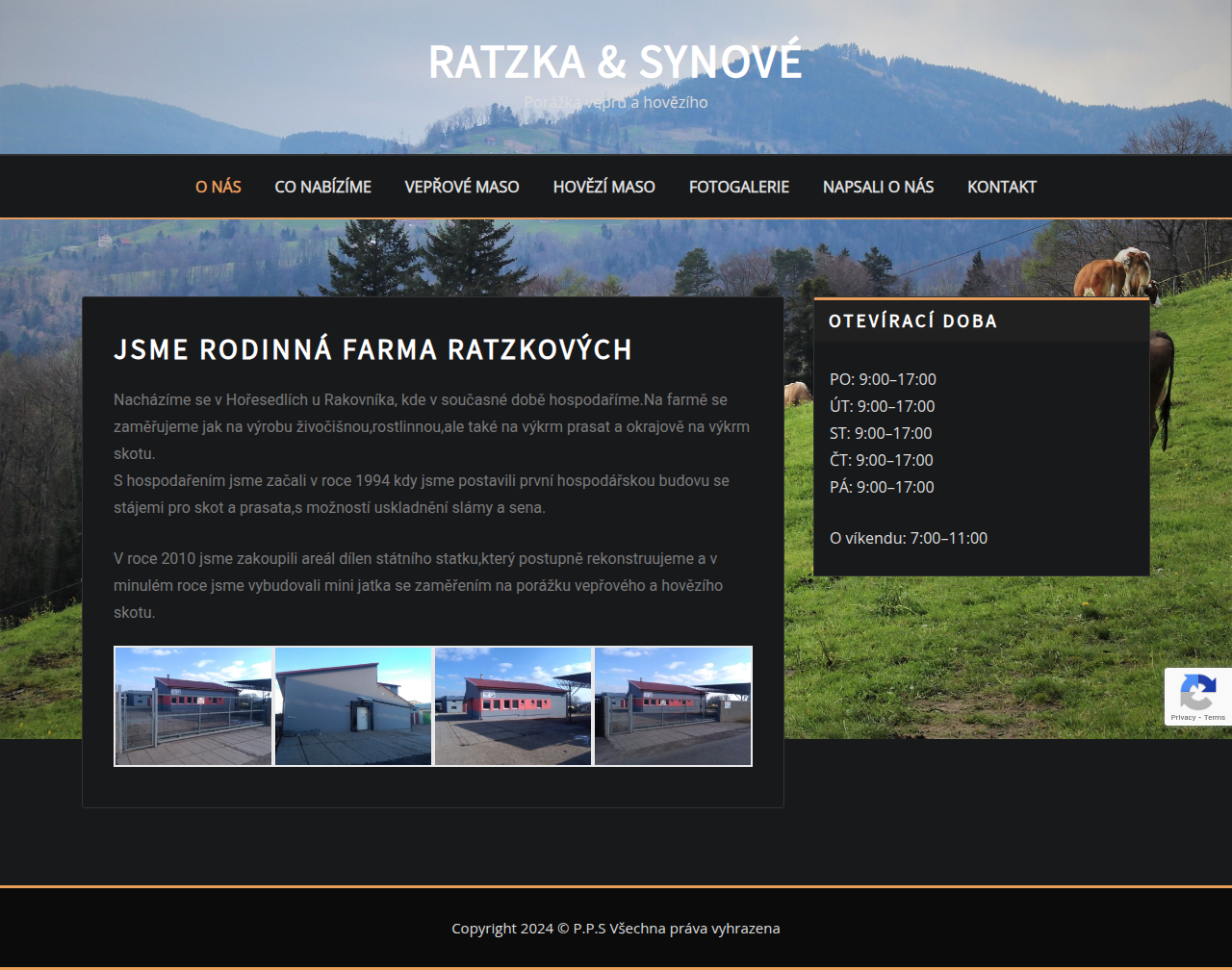Click the first farm building photo thumbnail

pos(192,705)
